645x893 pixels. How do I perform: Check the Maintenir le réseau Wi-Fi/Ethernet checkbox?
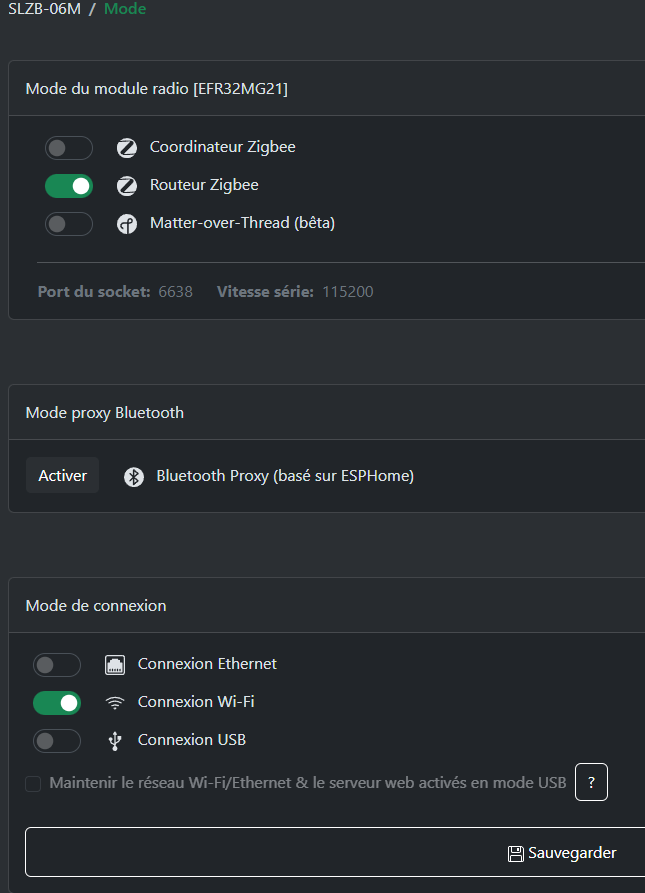tap(33, 783)
